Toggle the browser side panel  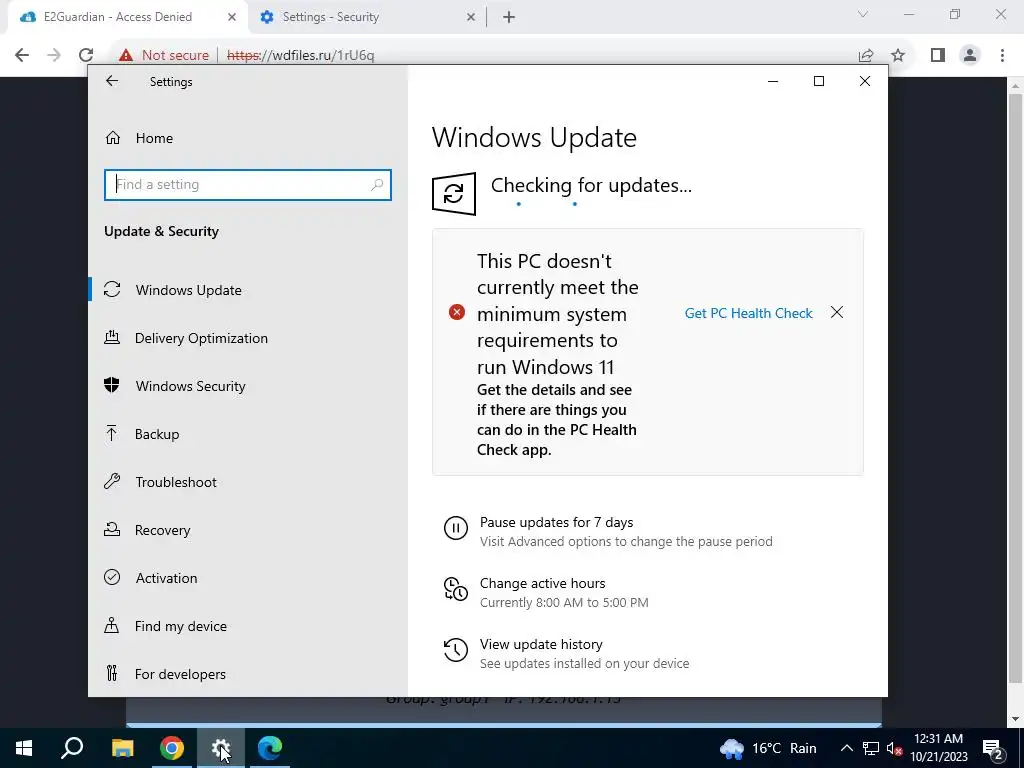[x=938, y=55]
